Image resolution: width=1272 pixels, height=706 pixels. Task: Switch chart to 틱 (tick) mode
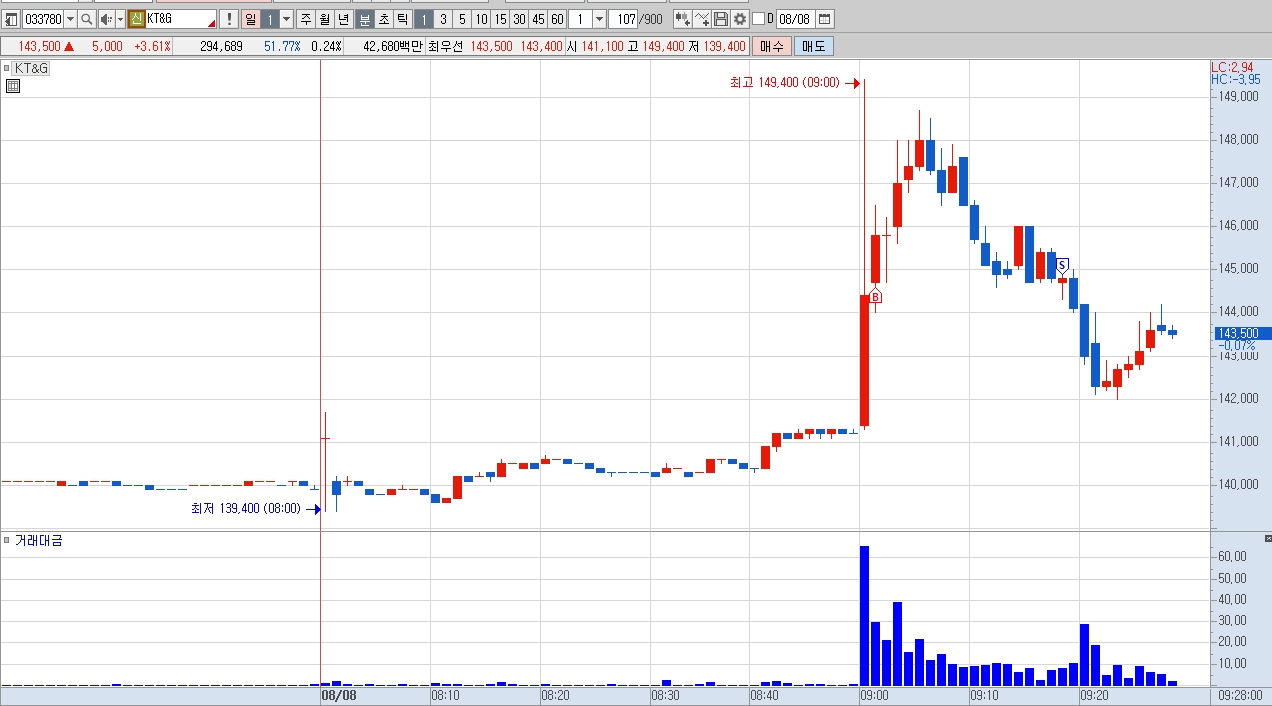click(x=402, y=19)
